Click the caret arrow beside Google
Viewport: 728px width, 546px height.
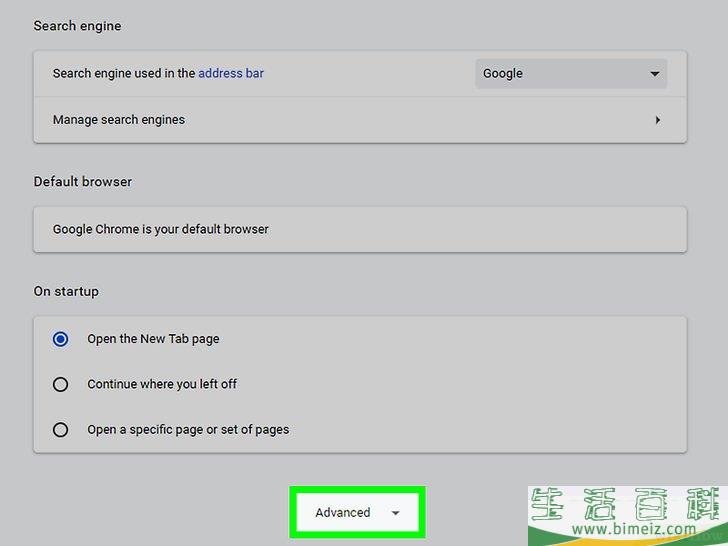(655, 74)
